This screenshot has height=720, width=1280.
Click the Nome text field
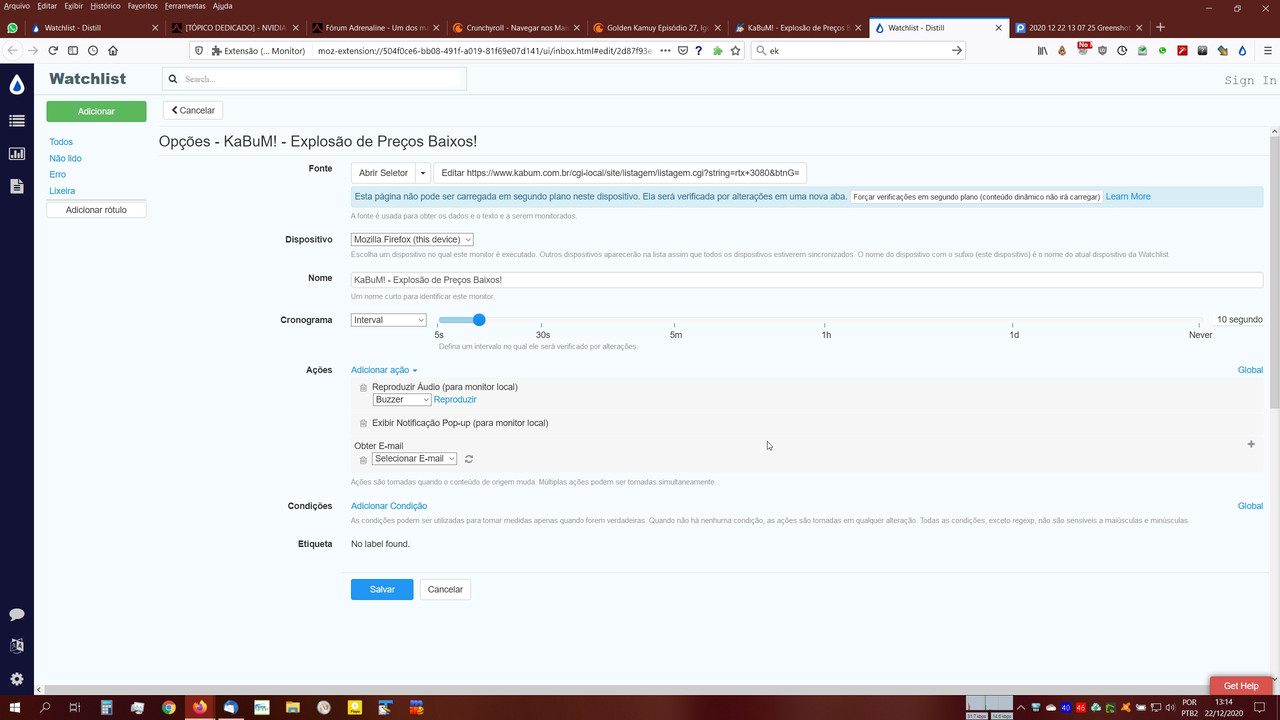(x=807, y=280)
